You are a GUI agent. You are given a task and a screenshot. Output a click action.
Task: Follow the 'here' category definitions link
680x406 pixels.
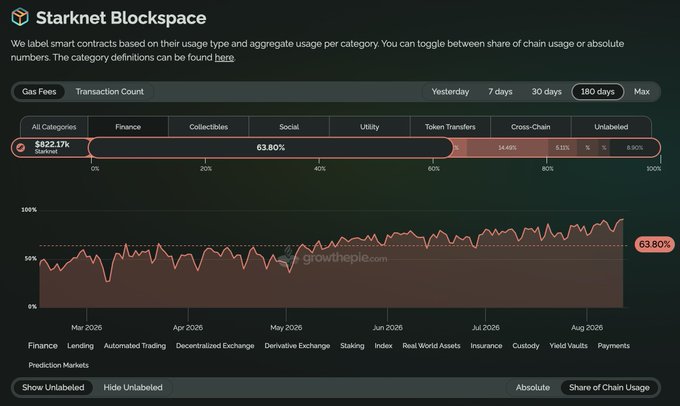(x=224, y=57)
